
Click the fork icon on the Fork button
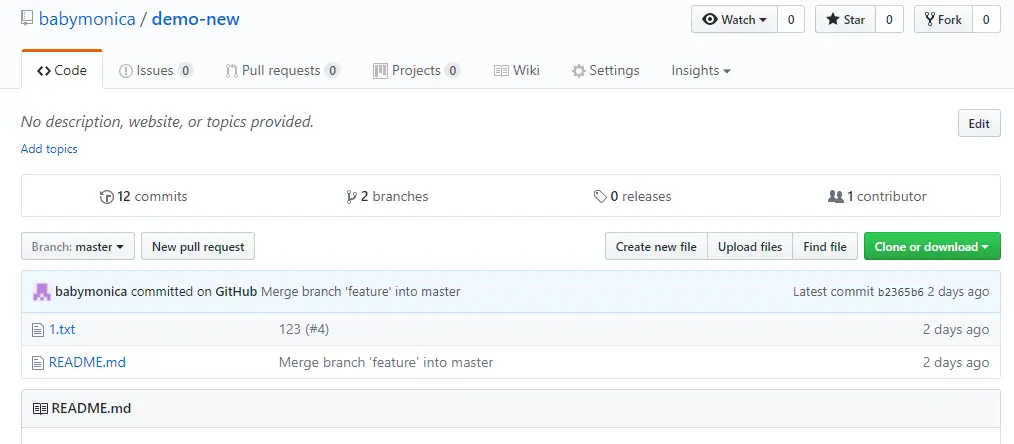(x=930, y=19)
